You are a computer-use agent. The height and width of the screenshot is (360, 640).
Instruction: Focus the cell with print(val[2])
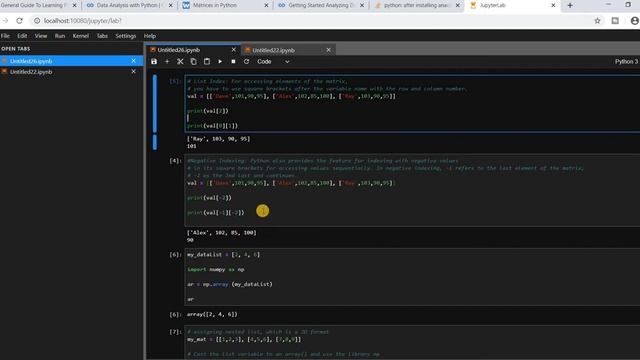[412, 103]
